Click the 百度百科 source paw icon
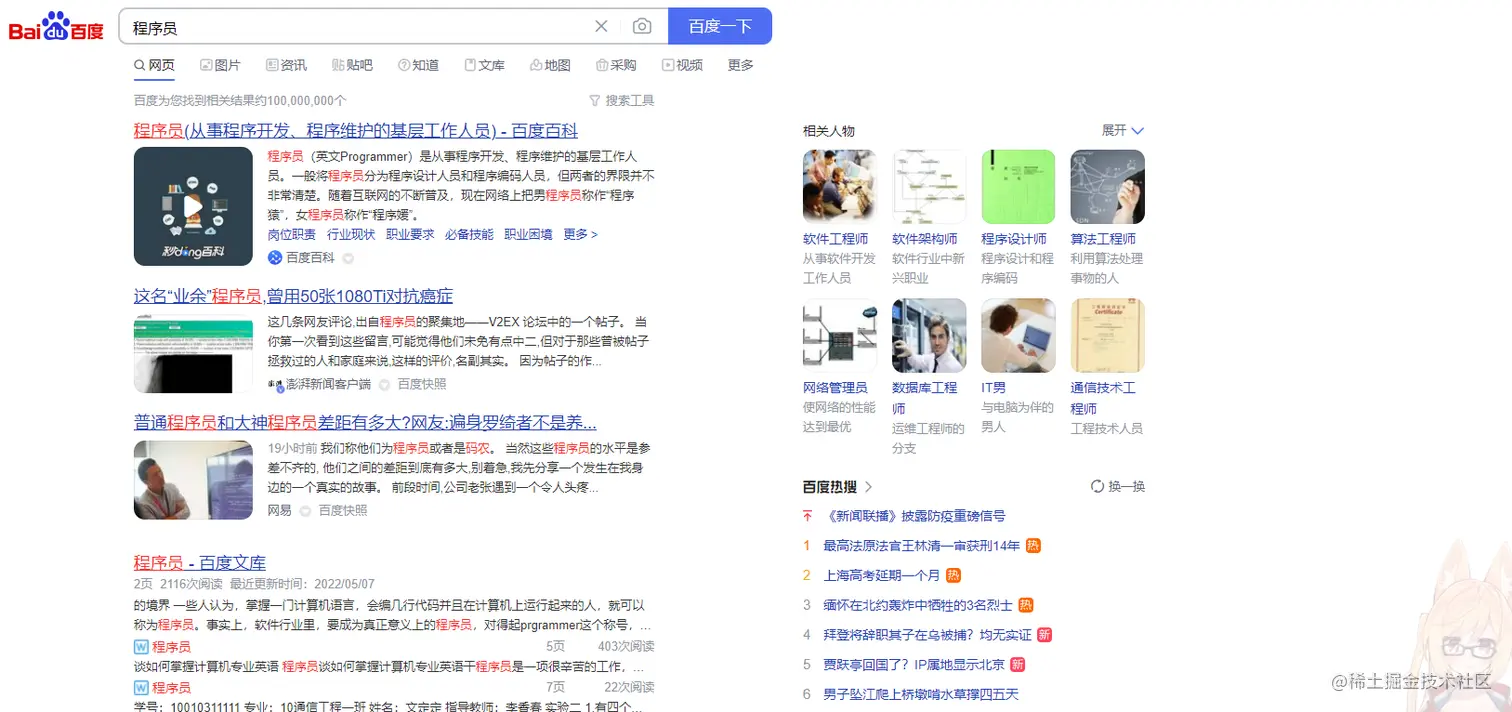The image size is (1512, 712). (275, 258)
